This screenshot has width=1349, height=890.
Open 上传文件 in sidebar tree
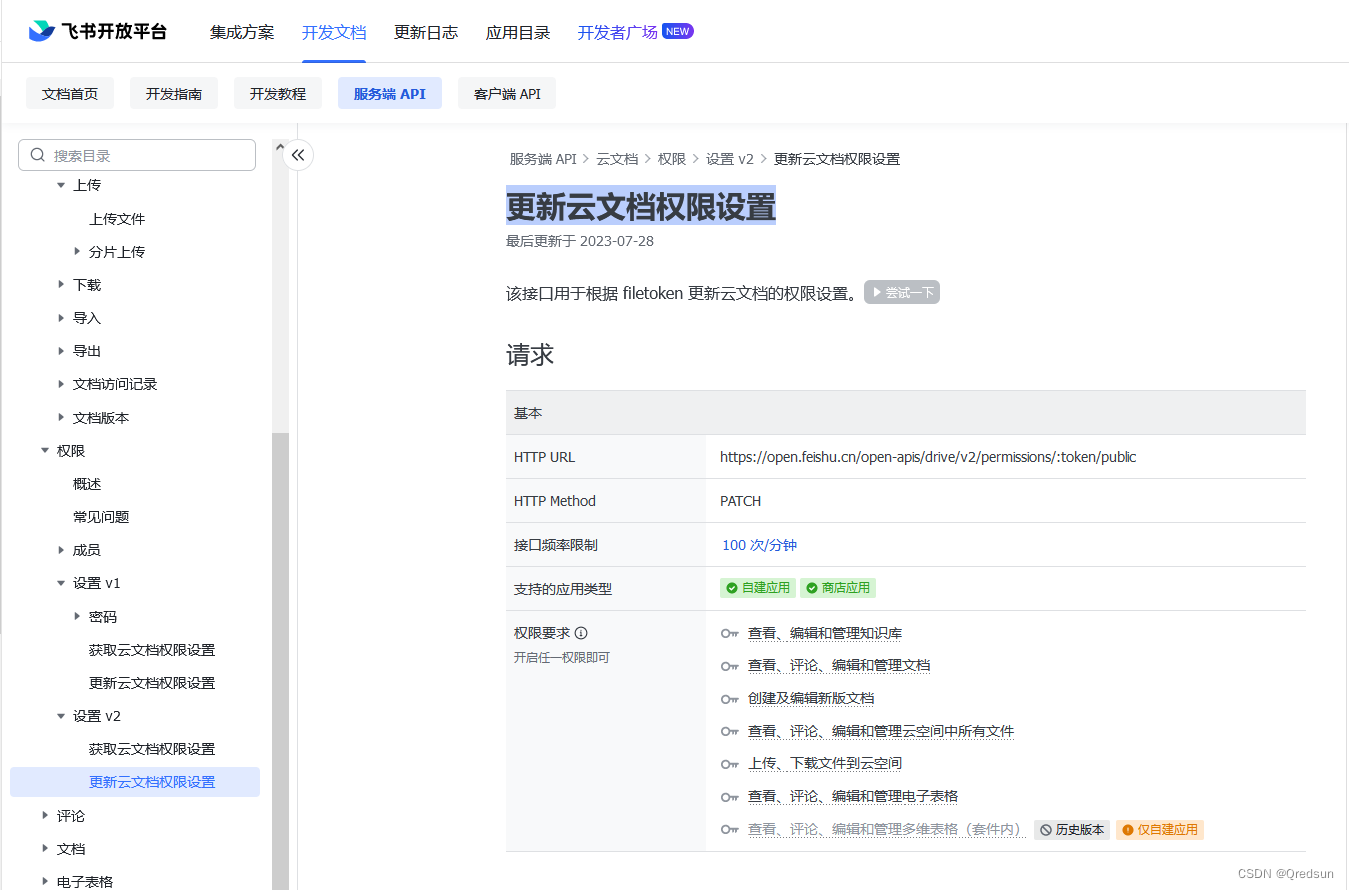click(x=117, y=219)
